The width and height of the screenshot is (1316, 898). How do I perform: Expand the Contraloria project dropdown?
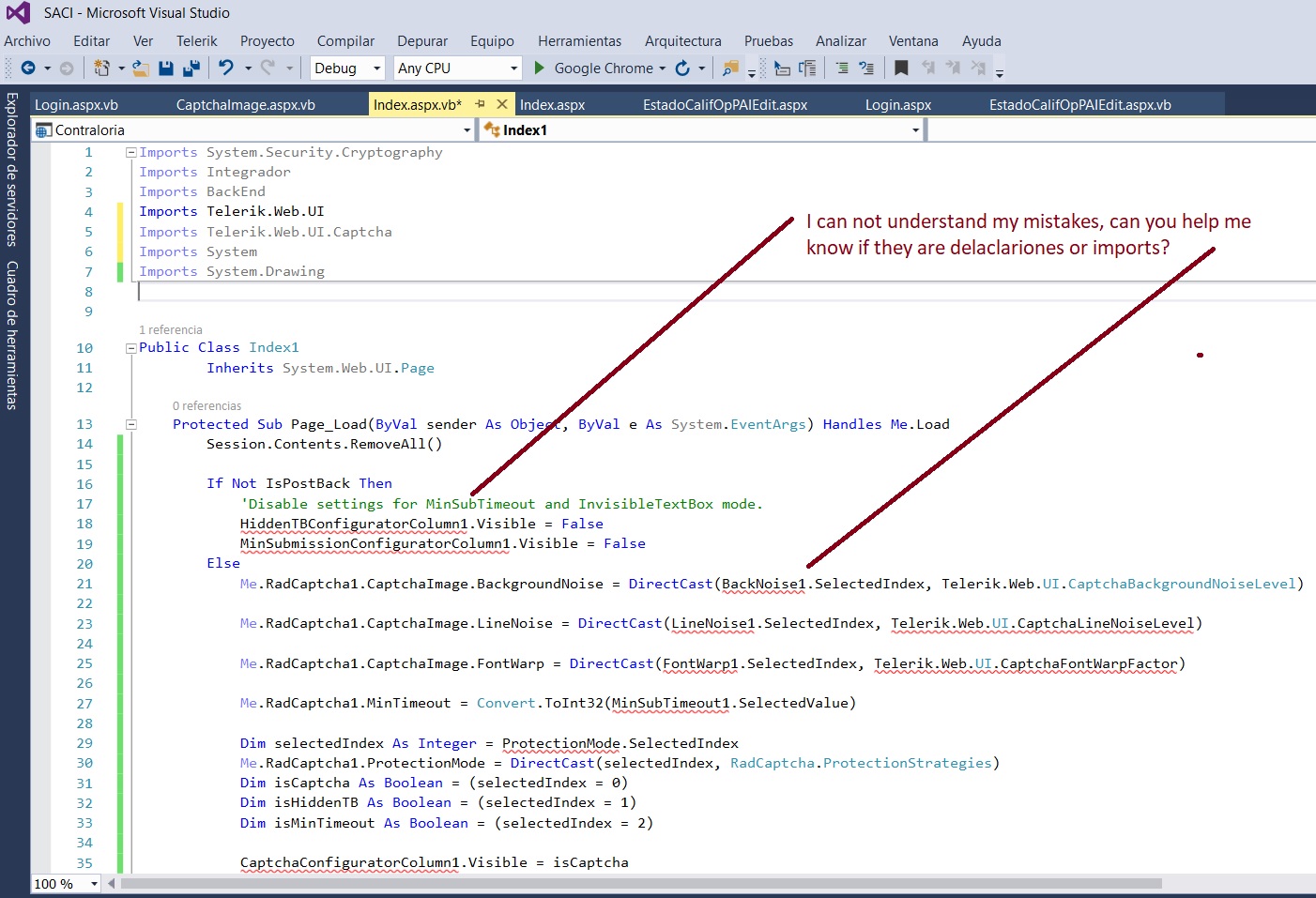[x=467, y=130]
